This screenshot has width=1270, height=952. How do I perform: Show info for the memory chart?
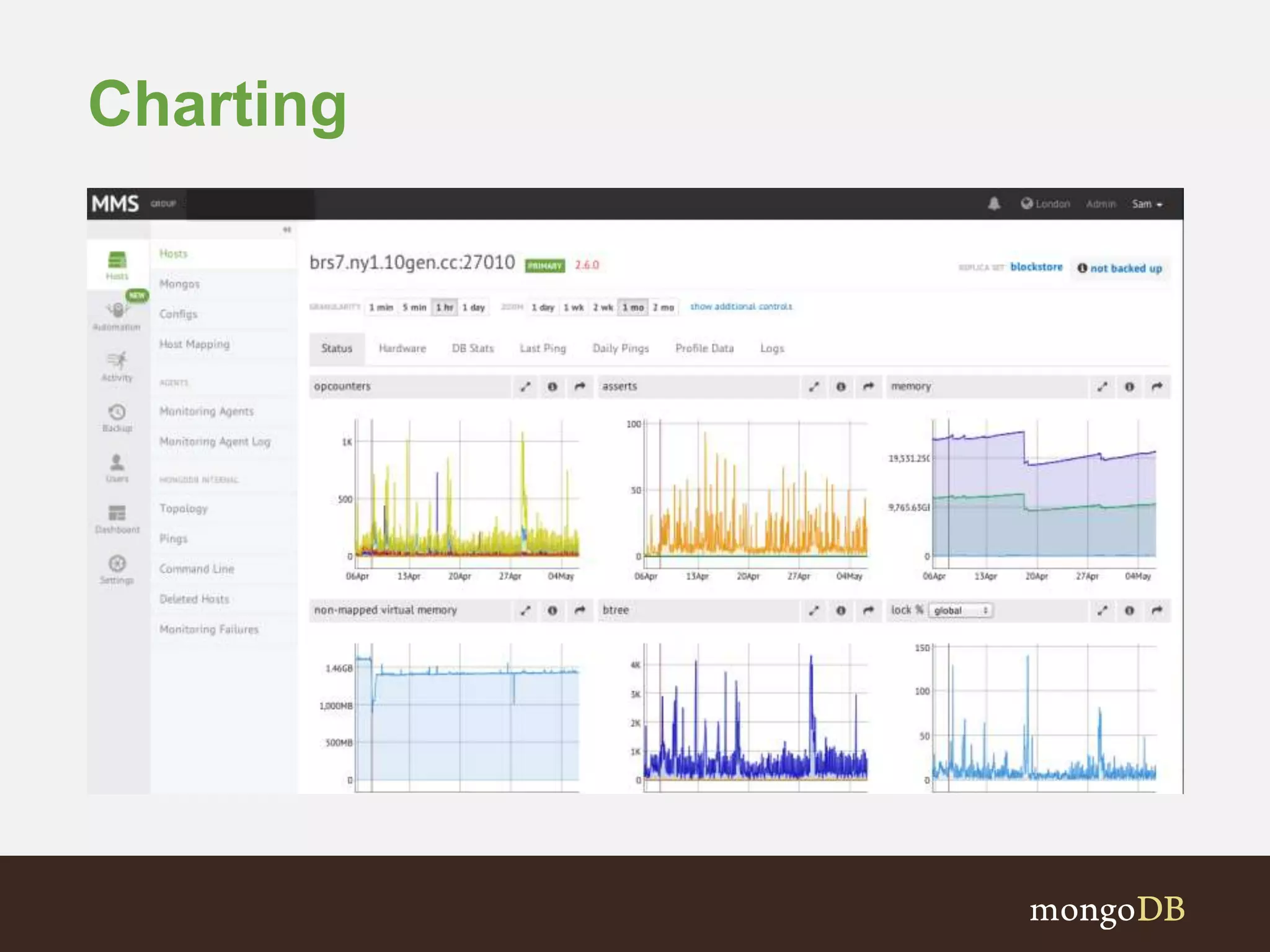pyautogui.click(x=1129, y=387)
